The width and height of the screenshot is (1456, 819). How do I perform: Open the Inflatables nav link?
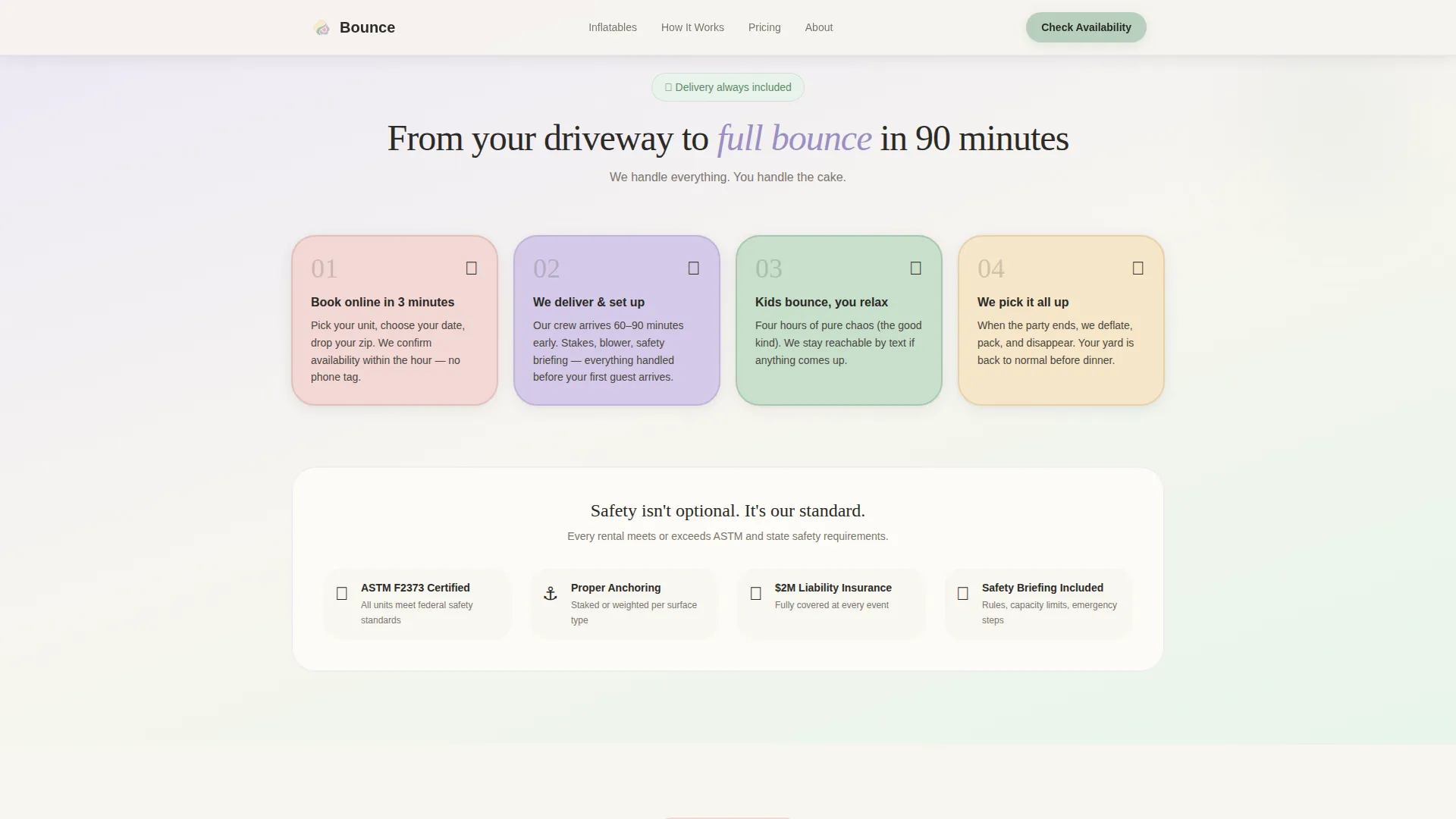(613, 27)
